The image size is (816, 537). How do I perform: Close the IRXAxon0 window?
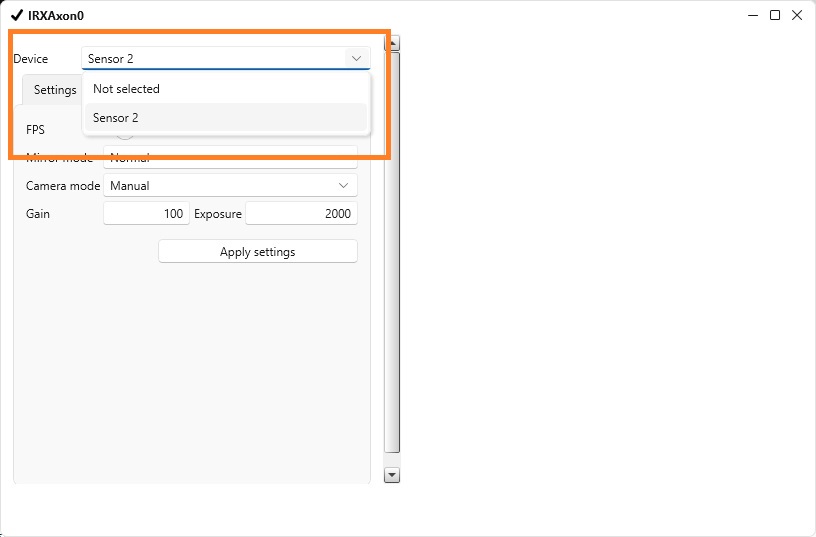(797, 15)
